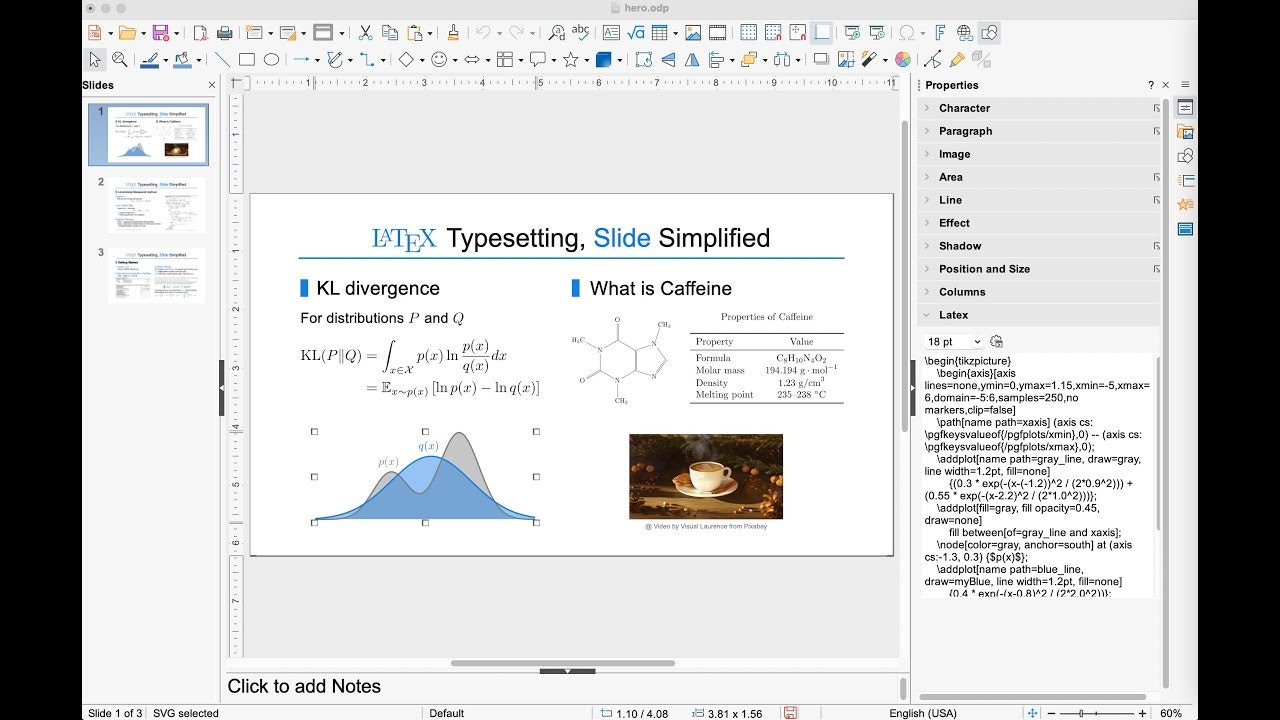Click the Export as PDF icon
This screenshot has width=1280, height=720.
[x=201, y=32]
